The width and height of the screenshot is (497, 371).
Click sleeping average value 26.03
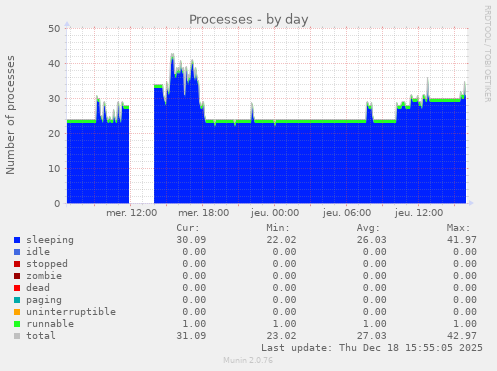coord(372,240)
